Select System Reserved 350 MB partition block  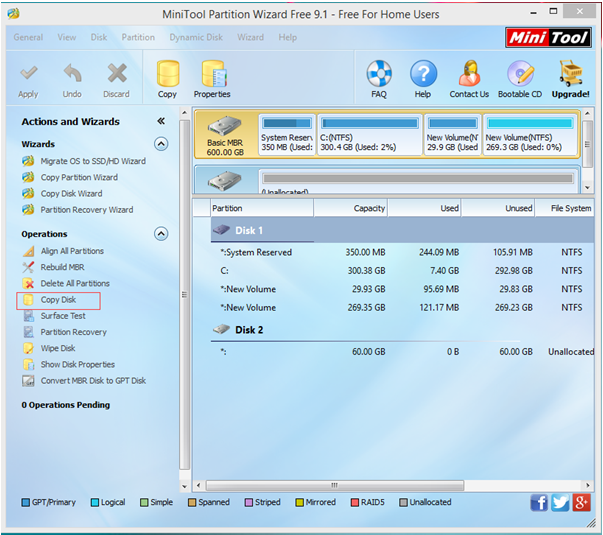click(287, 135)
